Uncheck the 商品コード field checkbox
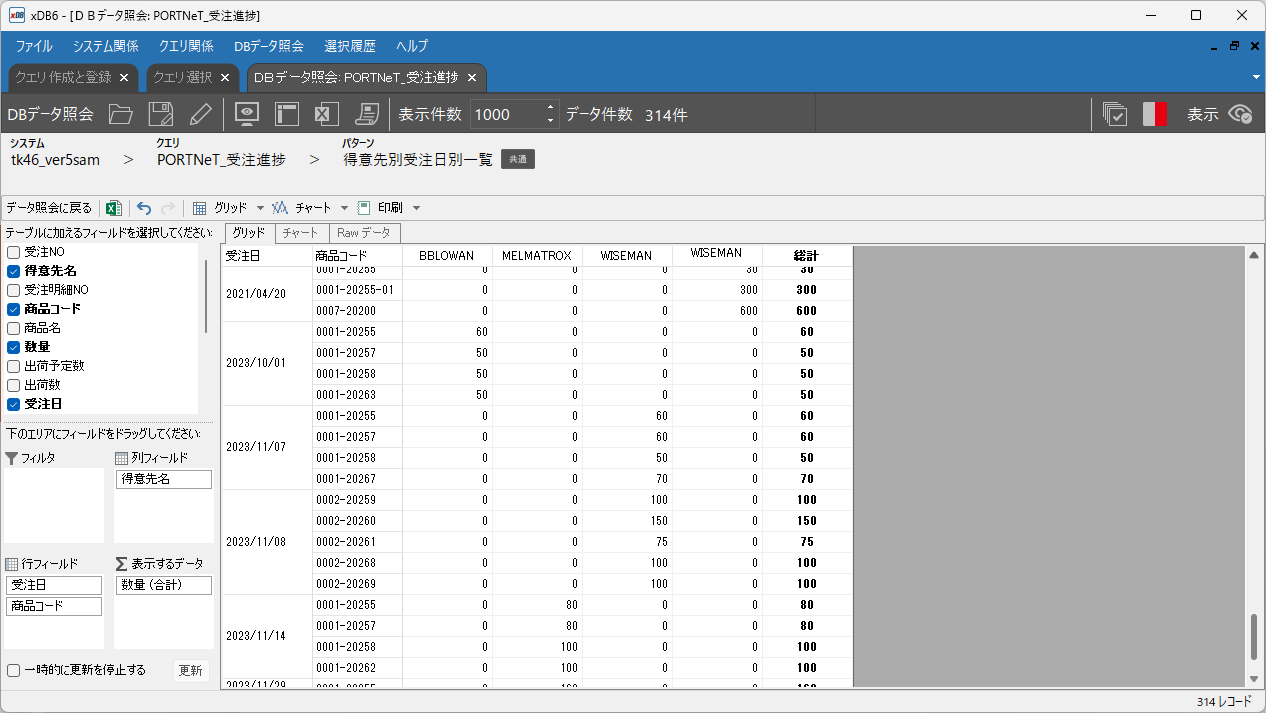 tap(14, 308)
